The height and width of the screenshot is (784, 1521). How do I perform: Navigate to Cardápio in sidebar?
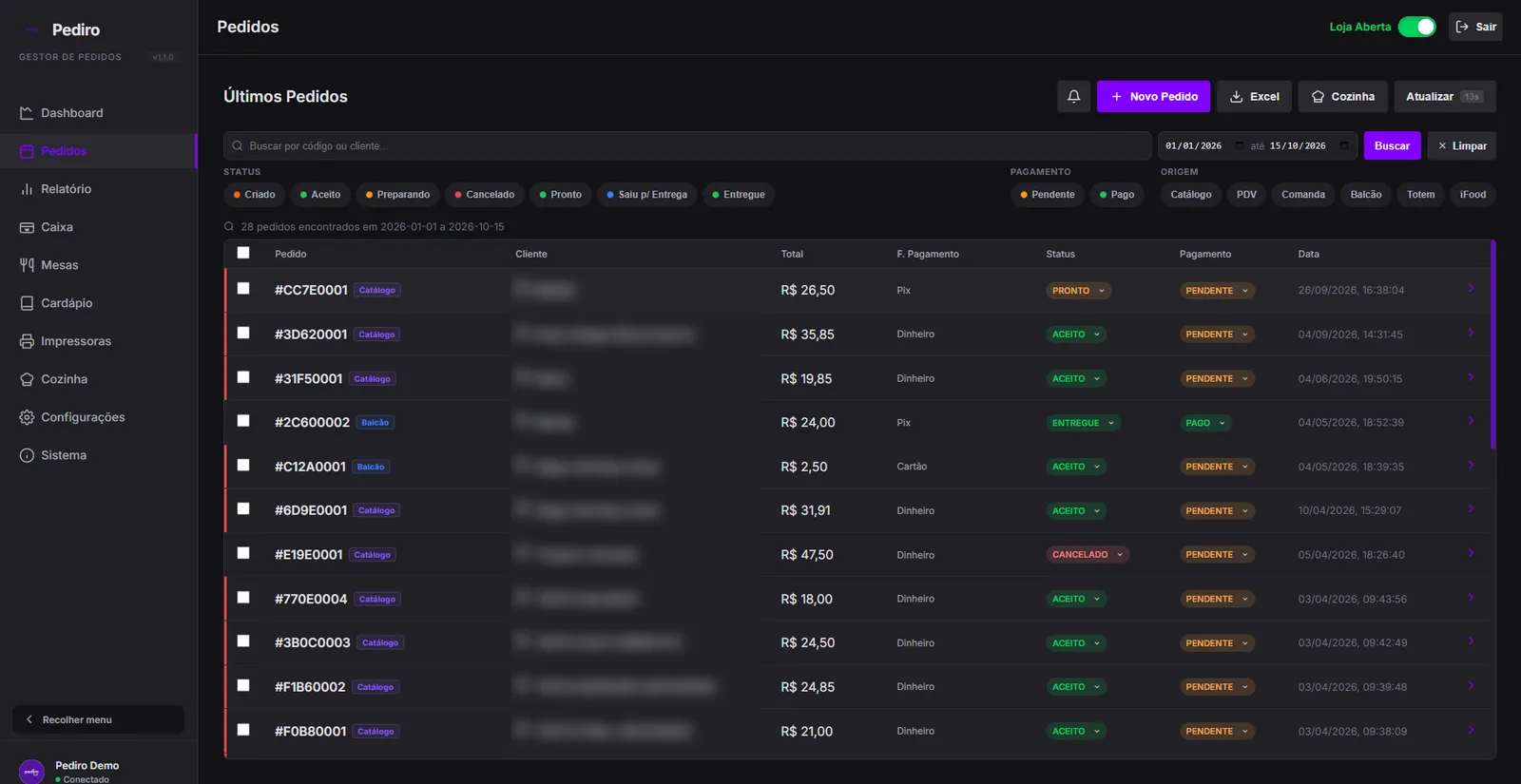click(x=99, y=303)
